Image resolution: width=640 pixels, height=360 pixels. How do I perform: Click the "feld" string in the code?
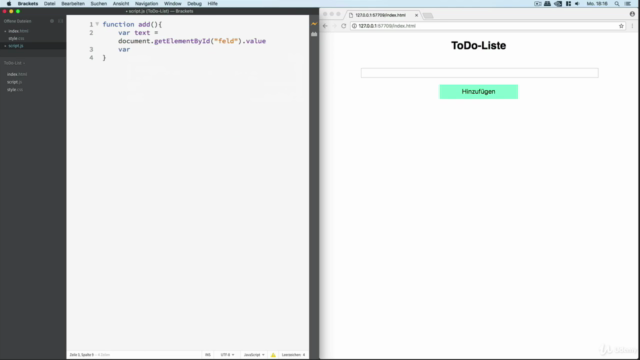226,41
